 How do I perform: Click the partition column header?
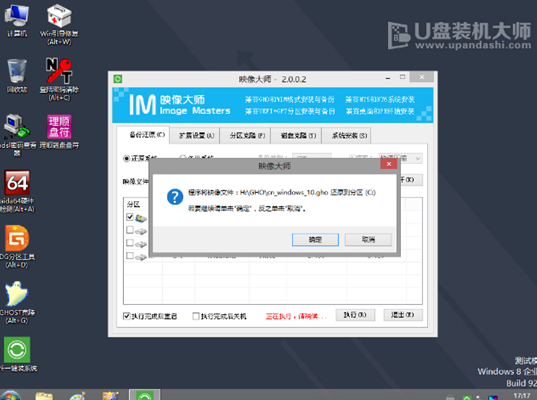[133, 204]
